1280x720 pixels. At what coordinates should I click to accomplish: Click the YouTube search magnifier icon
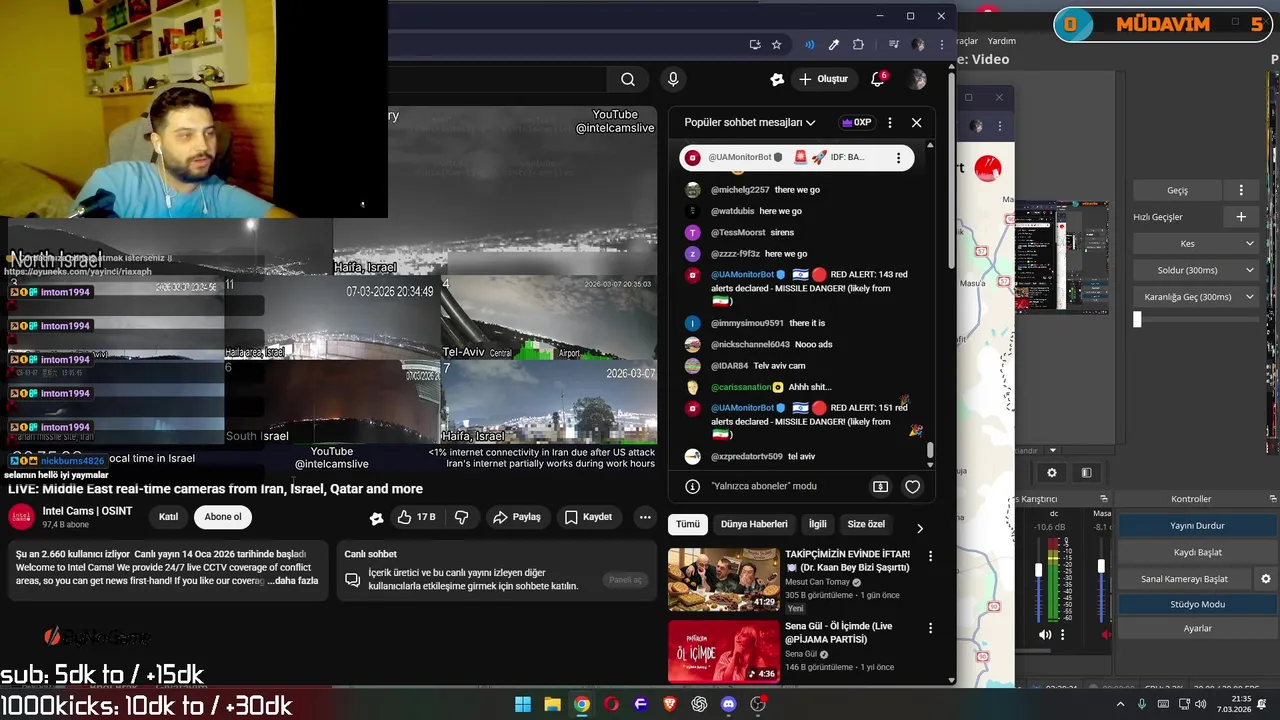(x=627, y=79)
